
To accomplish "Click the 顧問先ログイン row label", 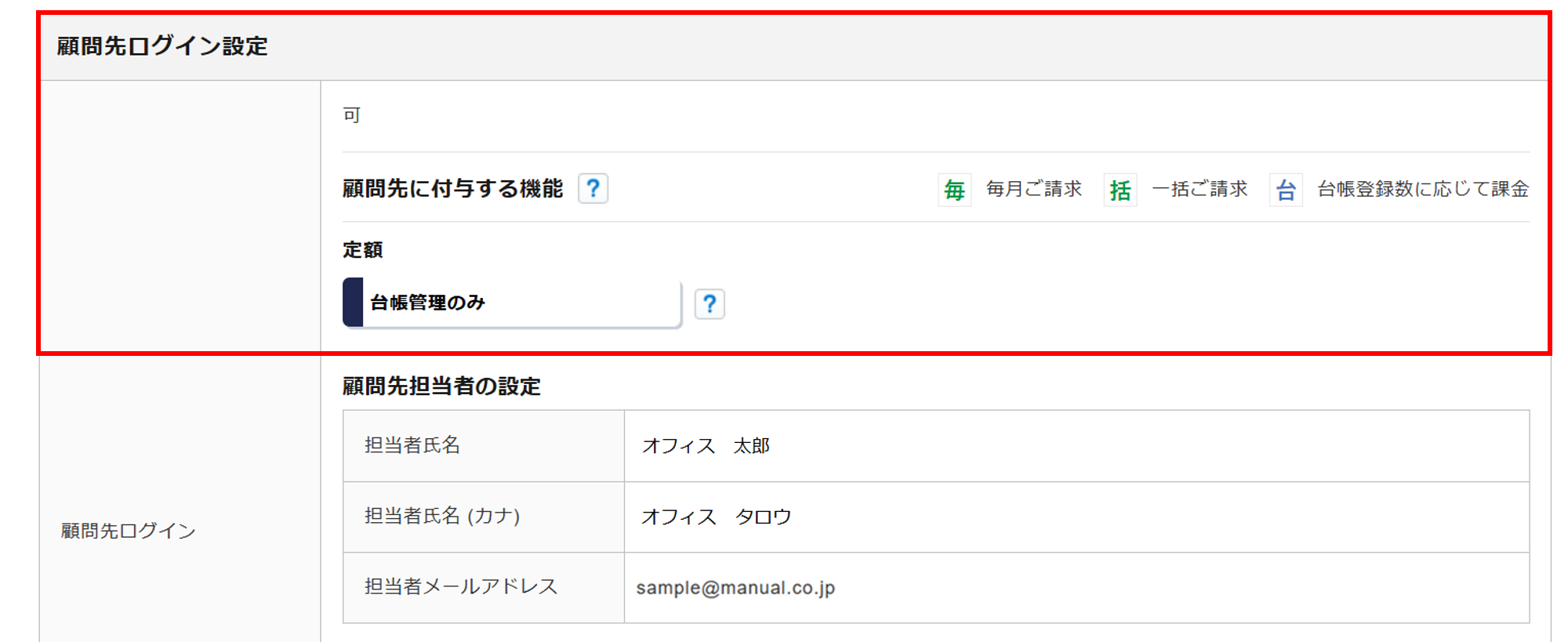I will tap(129, 531).
